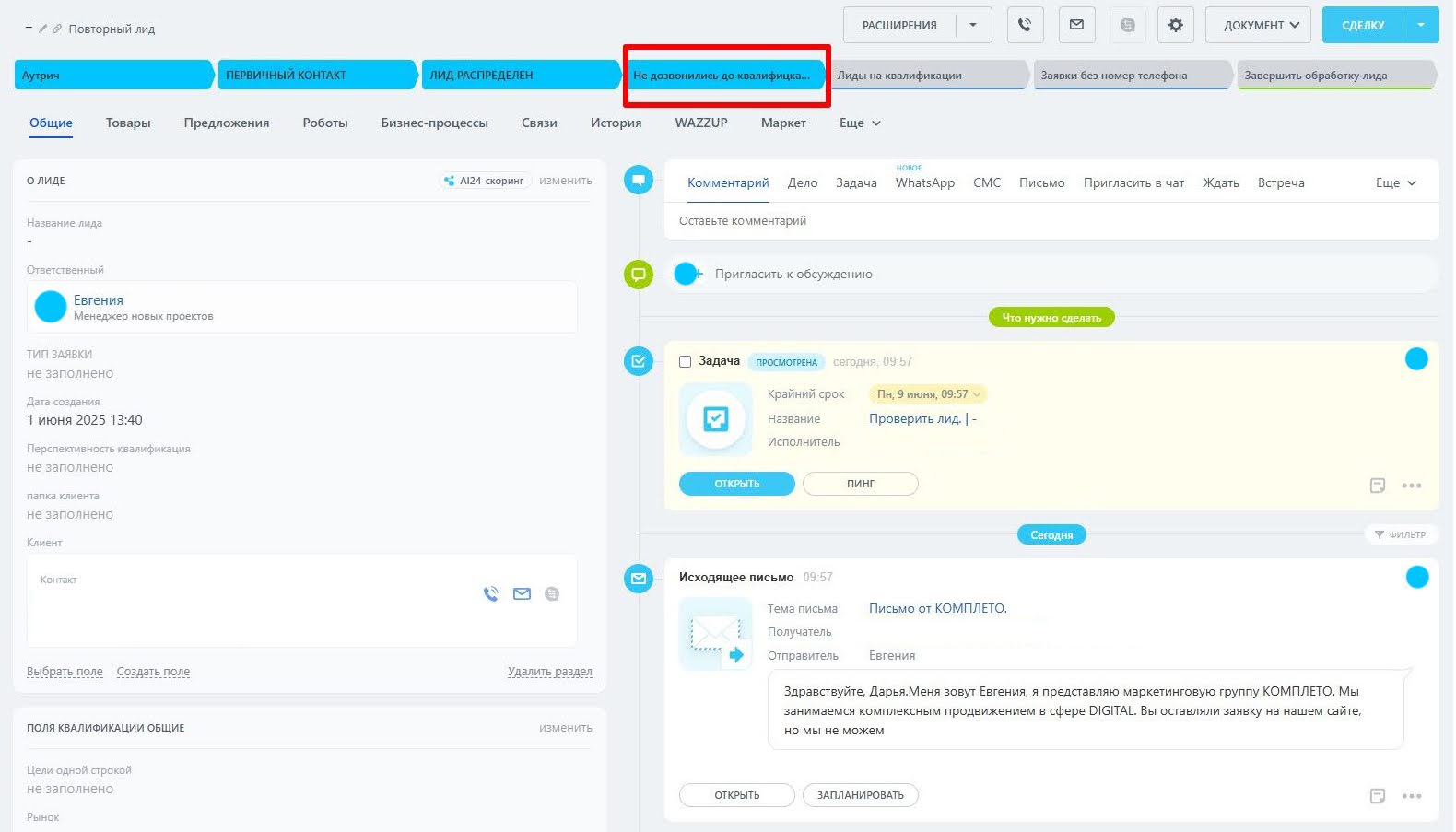Click the ЗАПЛАНИРОВАТЬ button under outgoing email

pyautogui.click(x=860, y=795)
